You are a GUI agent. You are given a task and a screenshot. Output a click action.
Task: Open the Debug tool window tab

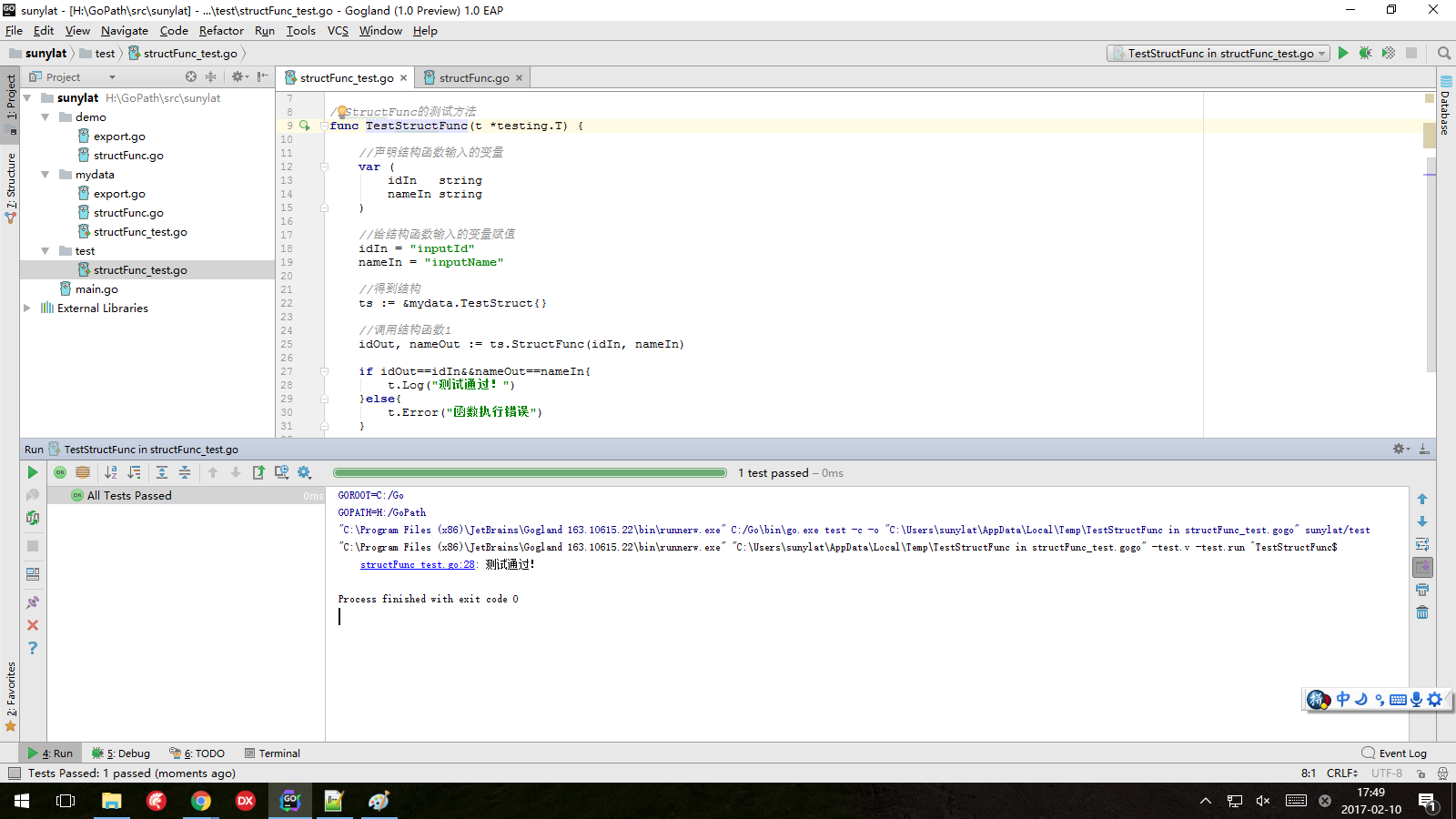click(x=121, y=753)
